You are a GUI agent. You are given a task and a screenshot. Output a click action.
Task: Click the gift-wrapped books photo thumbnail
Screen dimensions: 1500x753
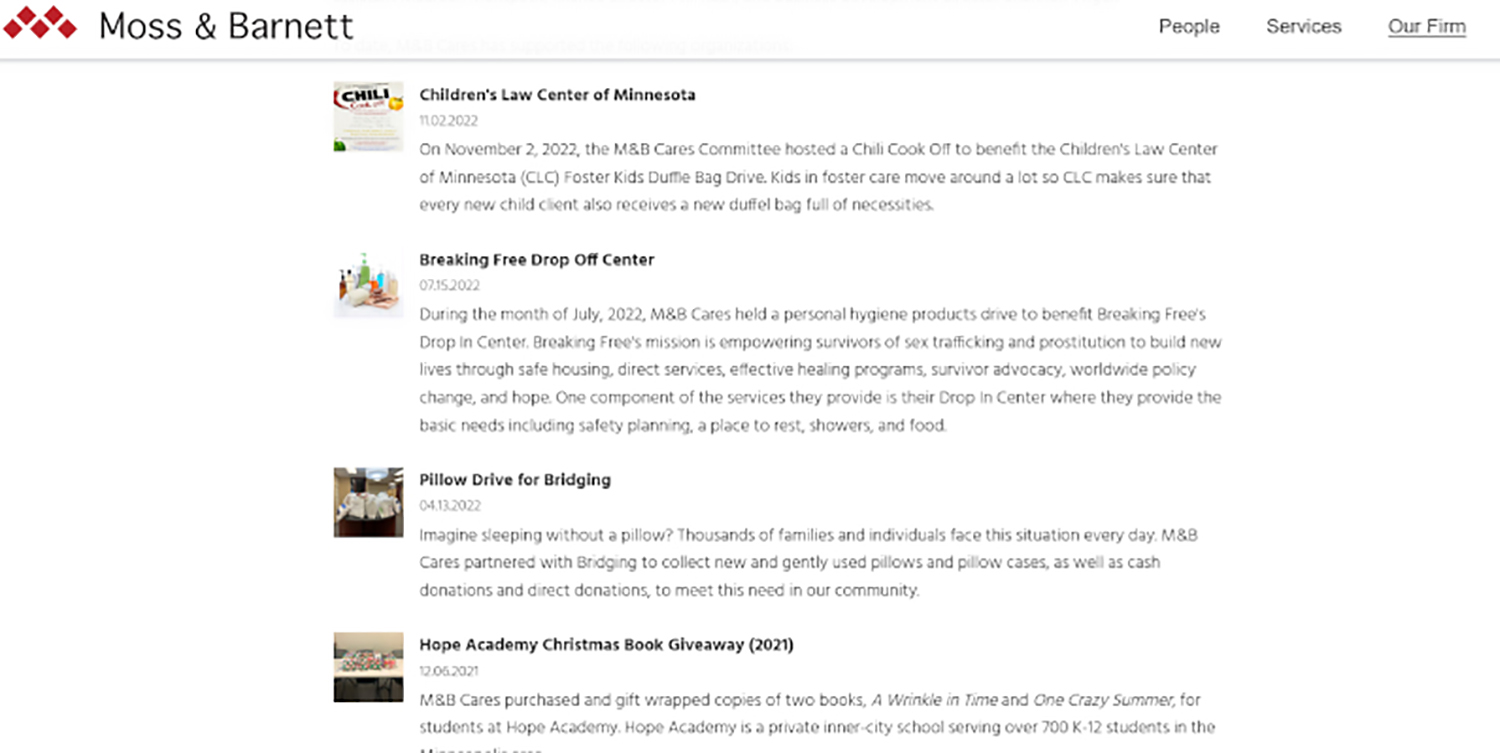coord(368,667)
